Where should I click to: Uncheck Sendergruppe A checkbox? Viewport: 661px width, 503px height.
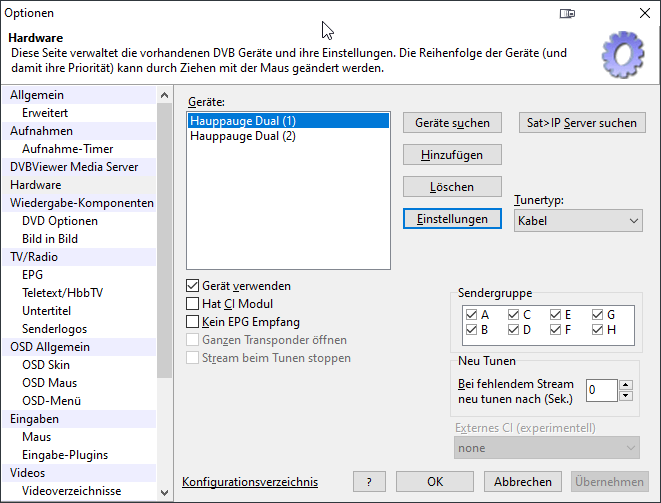(x=471, y=314)
